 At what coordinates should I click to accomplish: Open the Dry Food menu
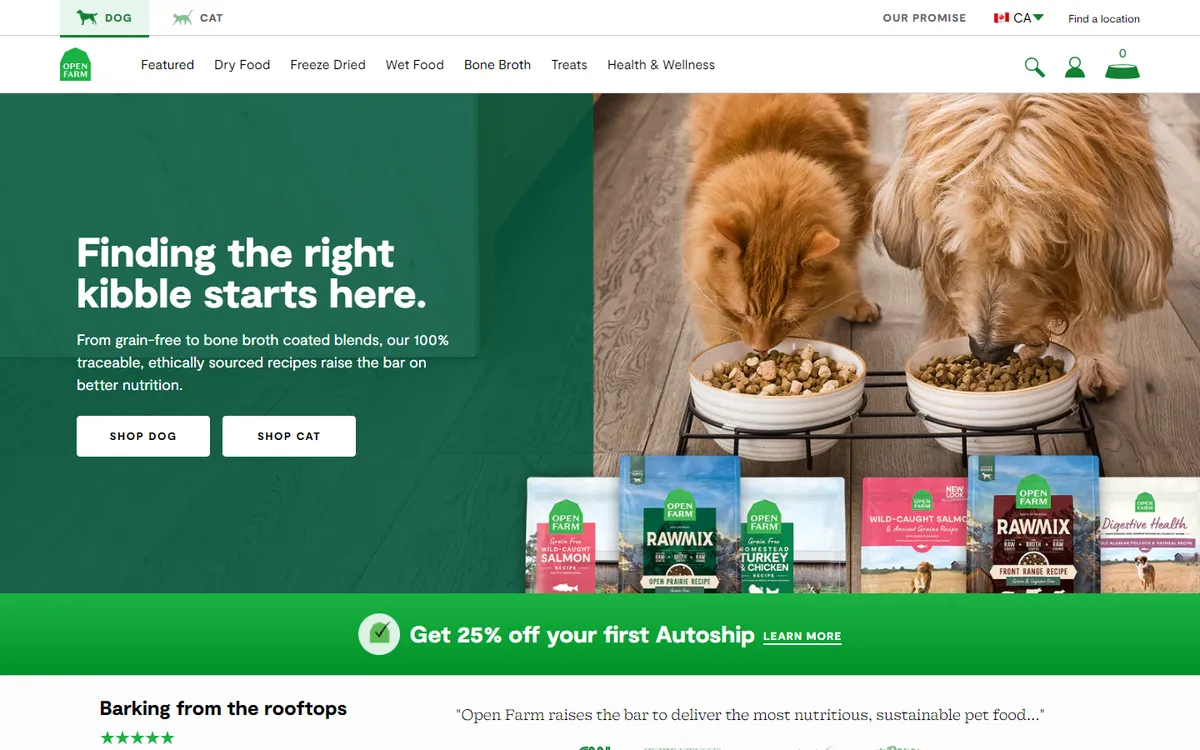point(242,65)
